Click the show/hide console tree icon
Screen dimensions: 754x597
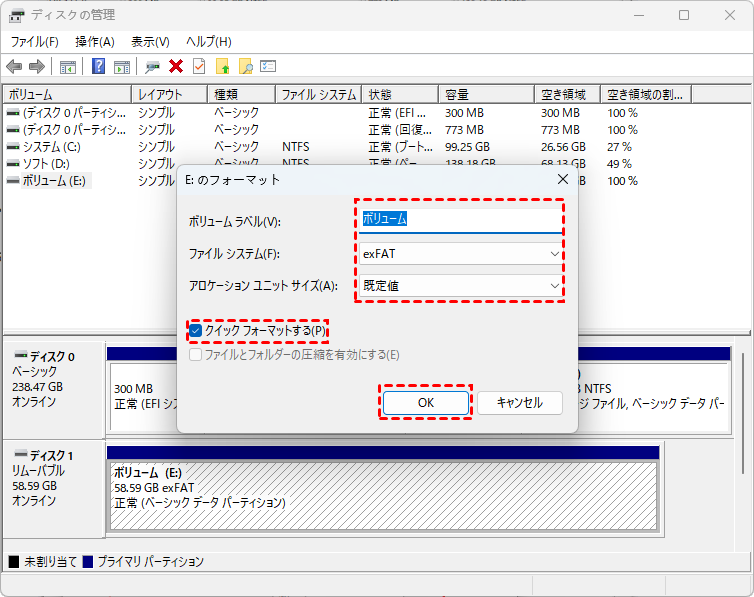tap(68, 67)
